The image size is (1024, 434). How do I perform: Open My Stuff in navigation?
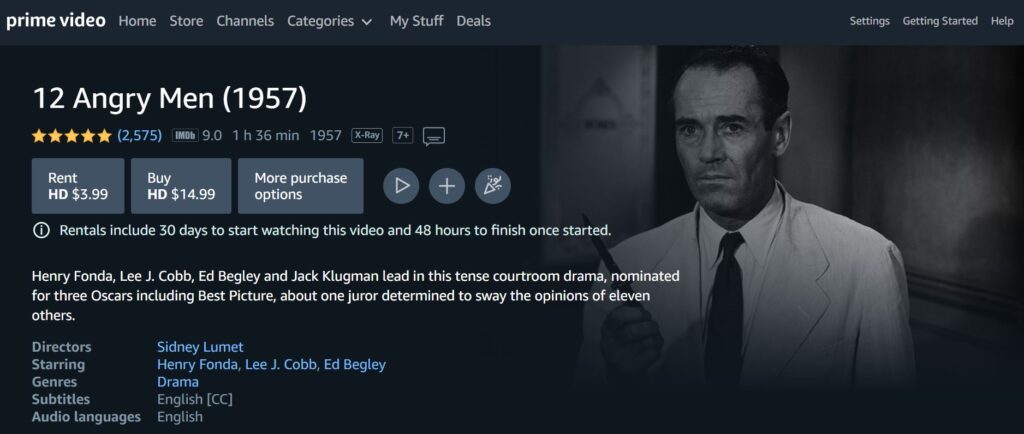(x=416, y=21)
